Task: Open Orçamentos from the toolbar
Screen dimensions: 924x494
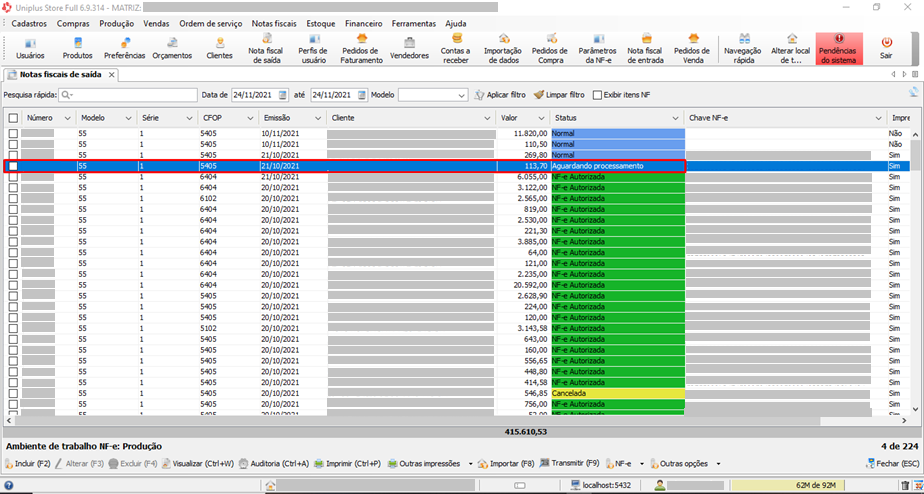Action: tap(172, 49)
